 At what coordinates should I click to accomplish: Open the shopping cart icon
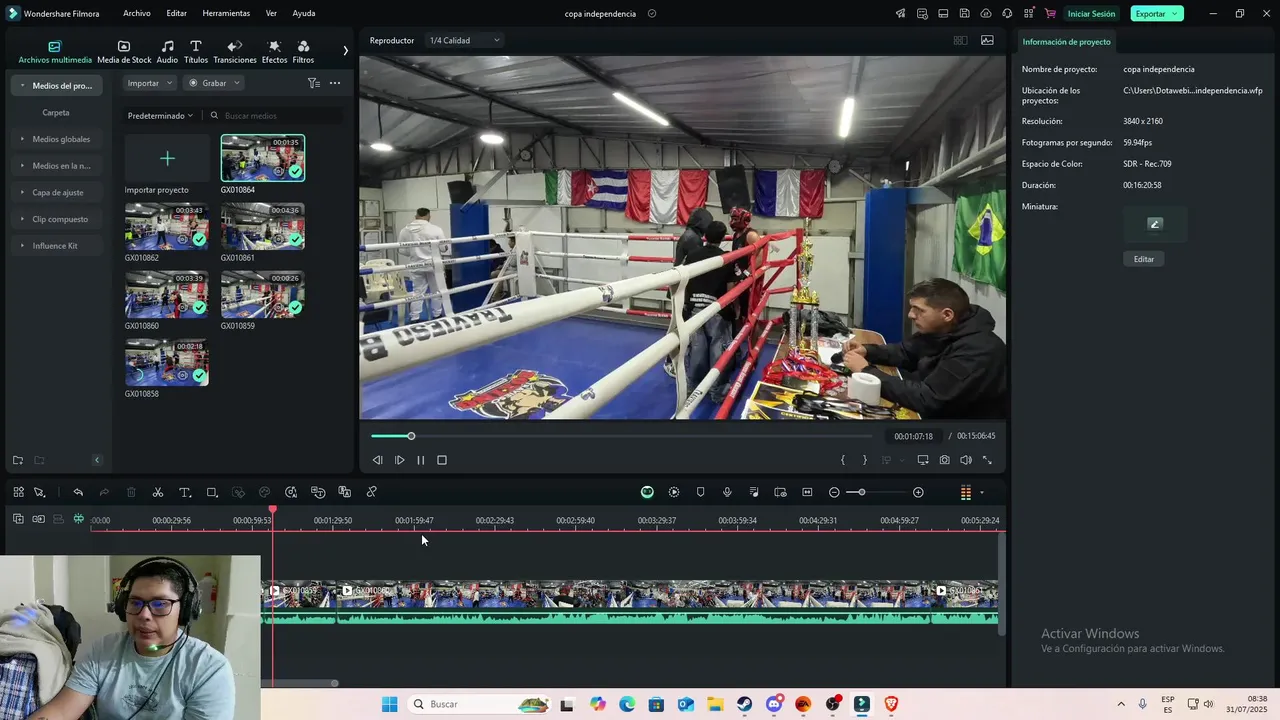(1050, 14)
